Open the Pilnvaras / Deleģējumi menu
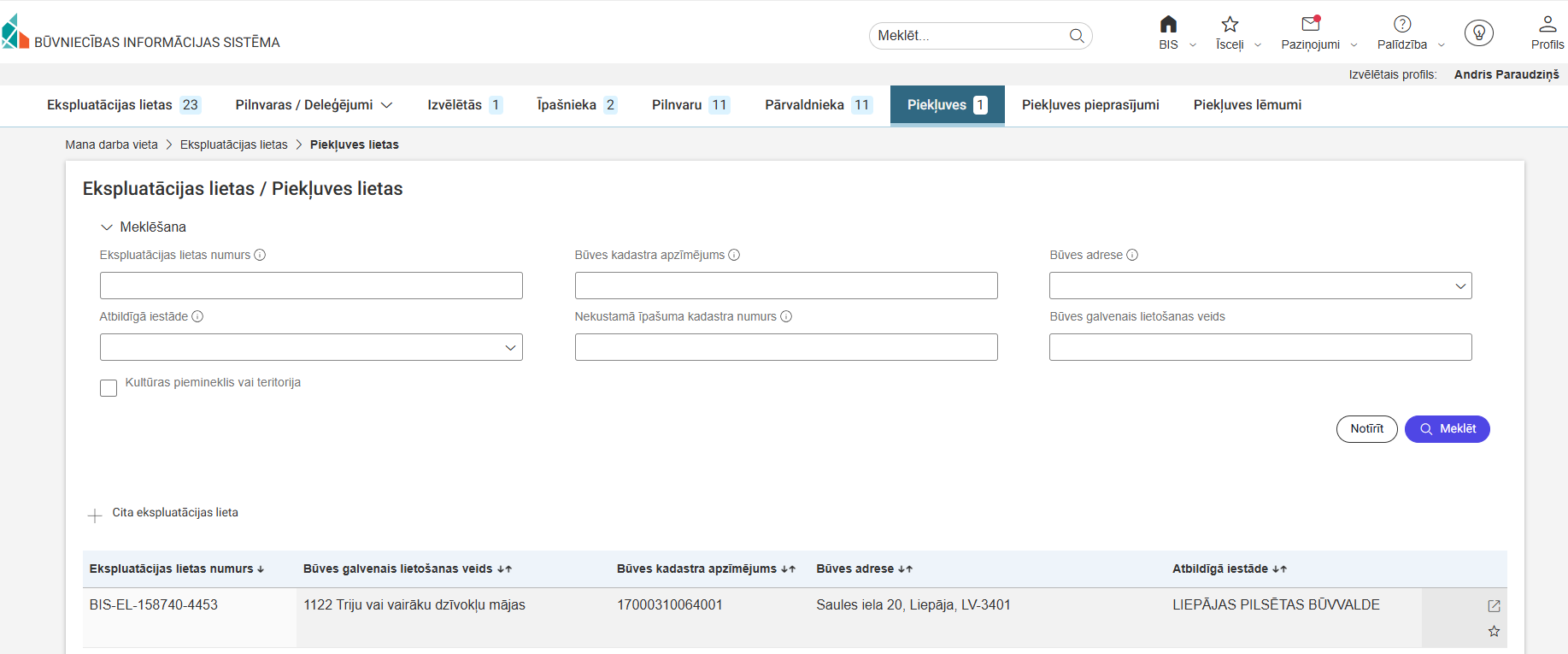 314,105
